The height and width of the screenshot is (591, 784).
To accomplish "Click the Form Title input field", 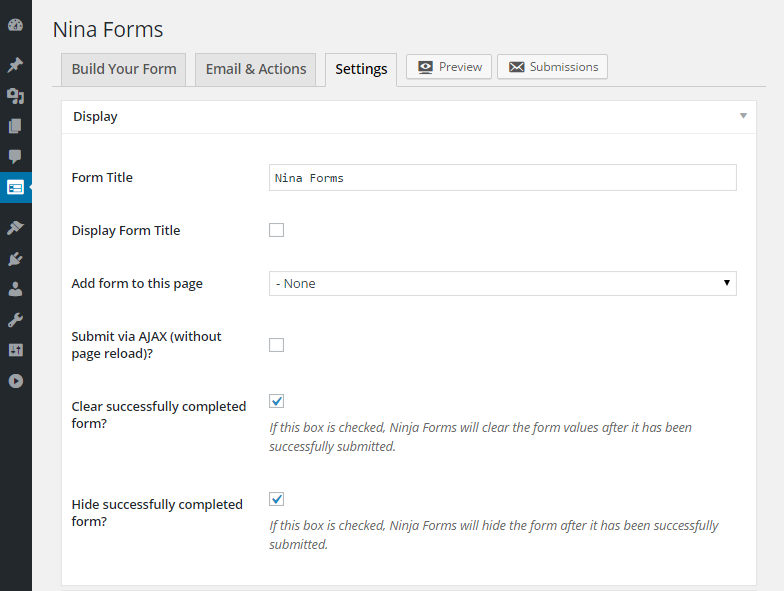I will click(502, 178).
